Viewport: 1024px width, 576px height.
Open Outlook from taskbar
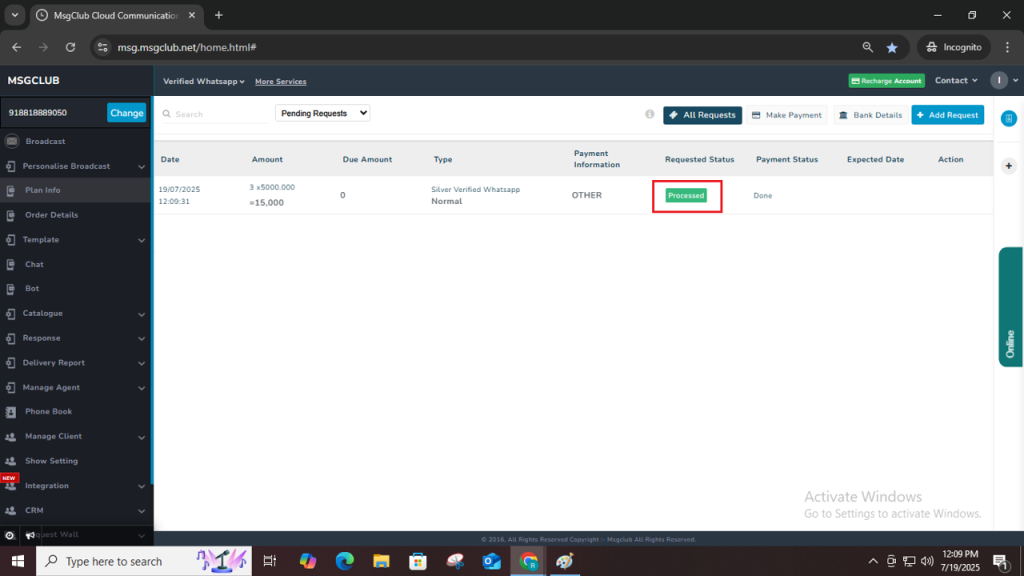(x=491, y=561)
